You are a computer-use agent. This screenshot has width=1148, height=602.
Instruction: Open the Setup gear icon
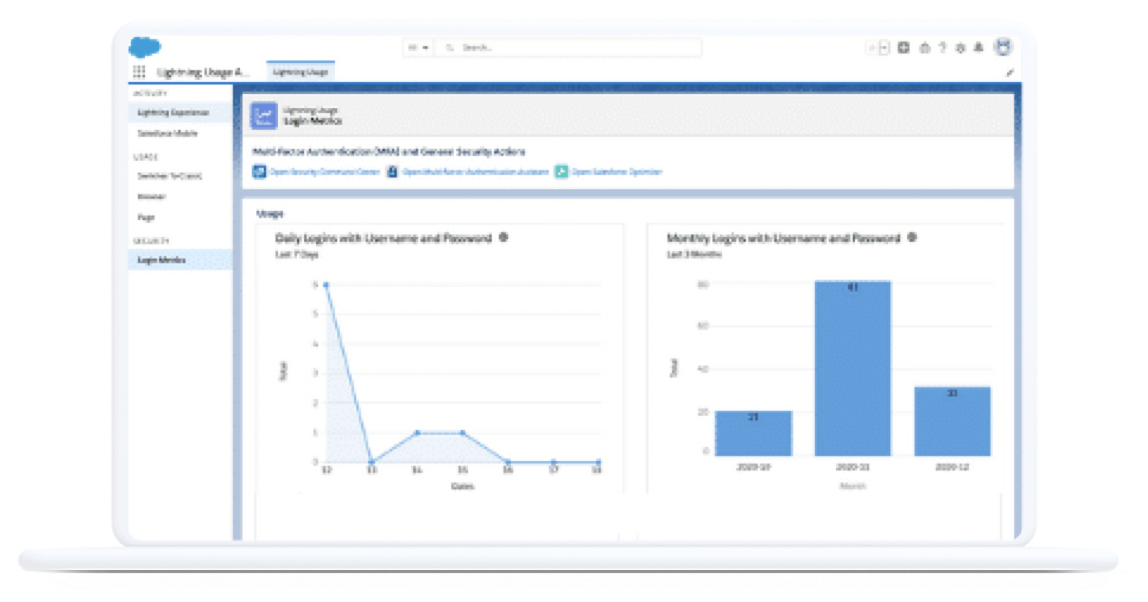pyautogui.click(x=960, y=48)
